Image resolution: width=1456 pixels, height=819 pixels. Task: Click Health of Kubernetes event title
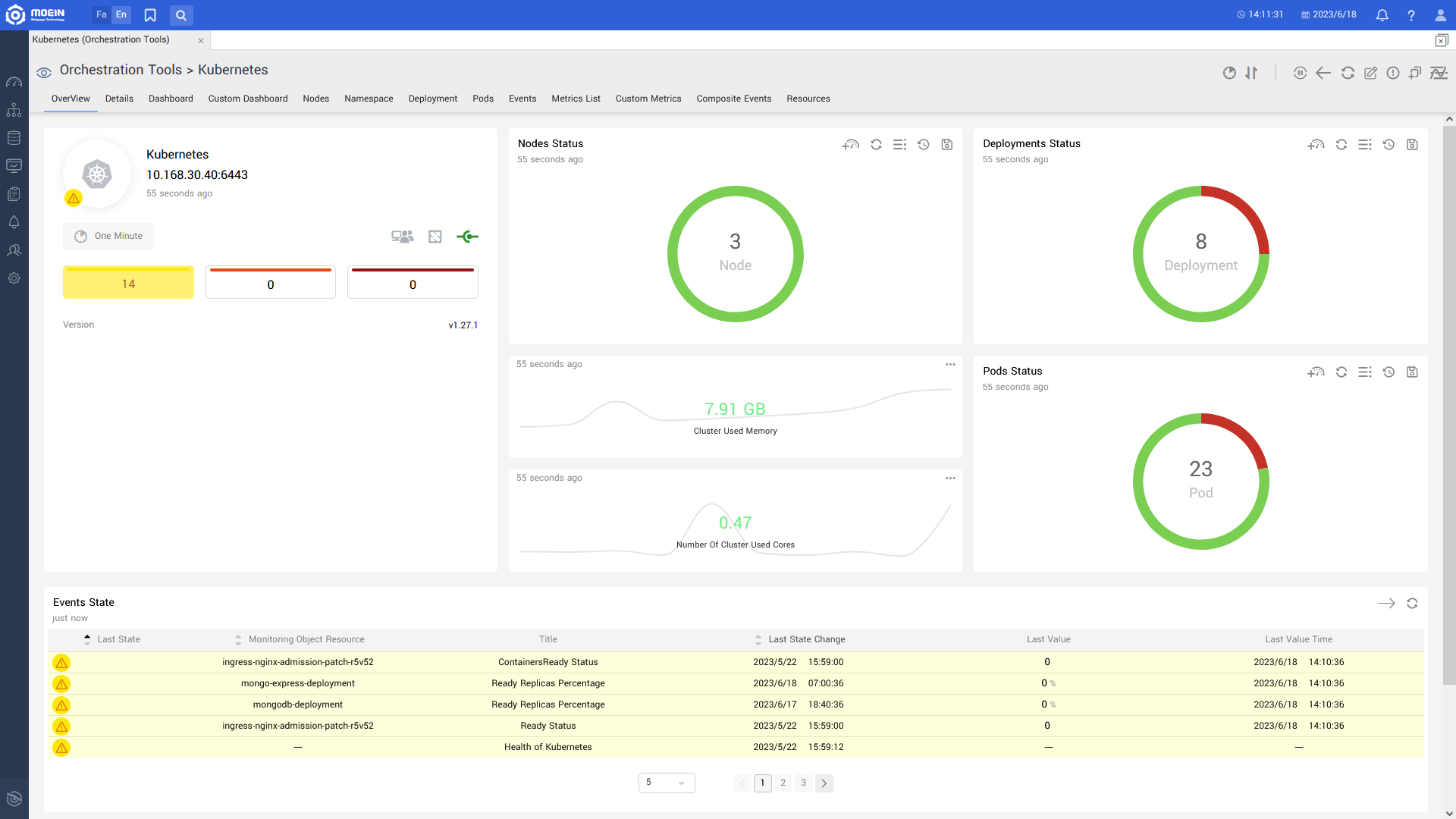click(548, 747)
